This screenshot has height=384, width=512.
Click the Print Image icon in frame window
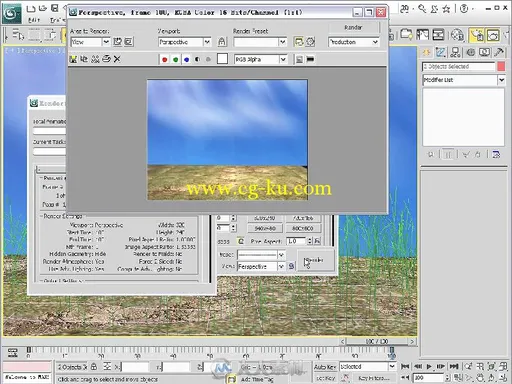point(106,59)
